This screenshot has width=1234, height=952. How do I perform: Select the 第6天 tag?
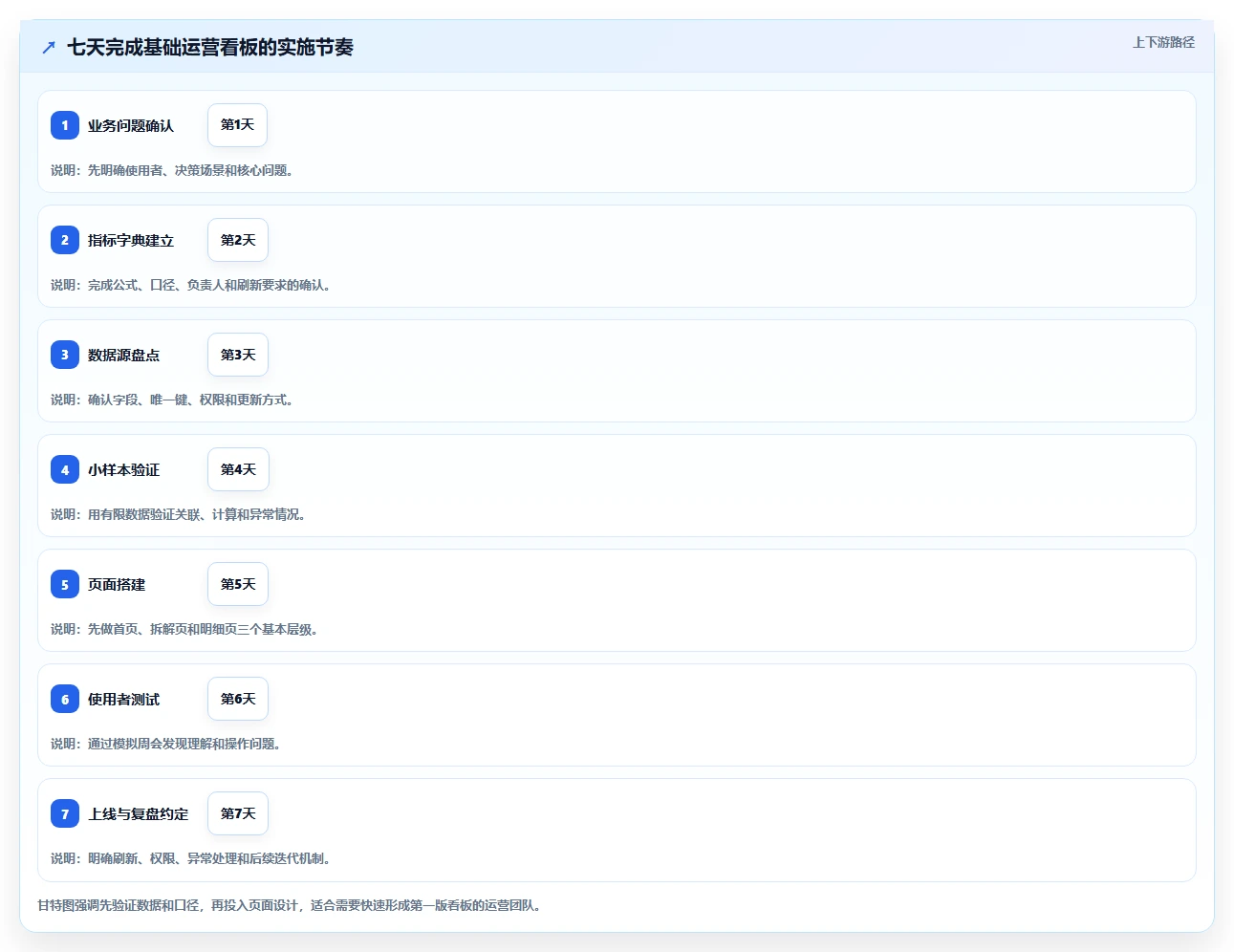click(238, 699)
